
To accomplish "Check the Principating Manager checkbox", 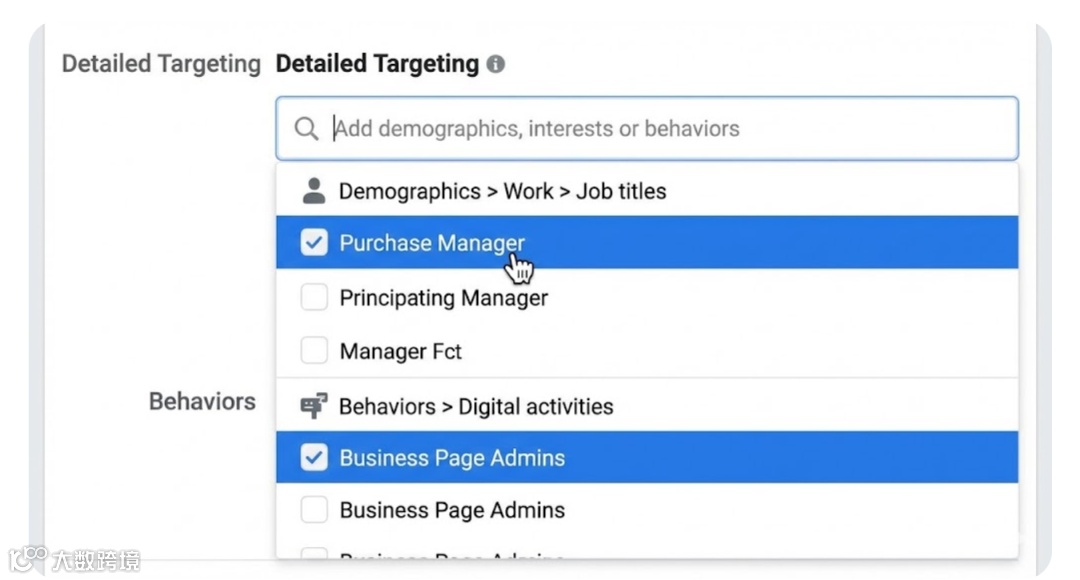I will (x=314, y=297).
